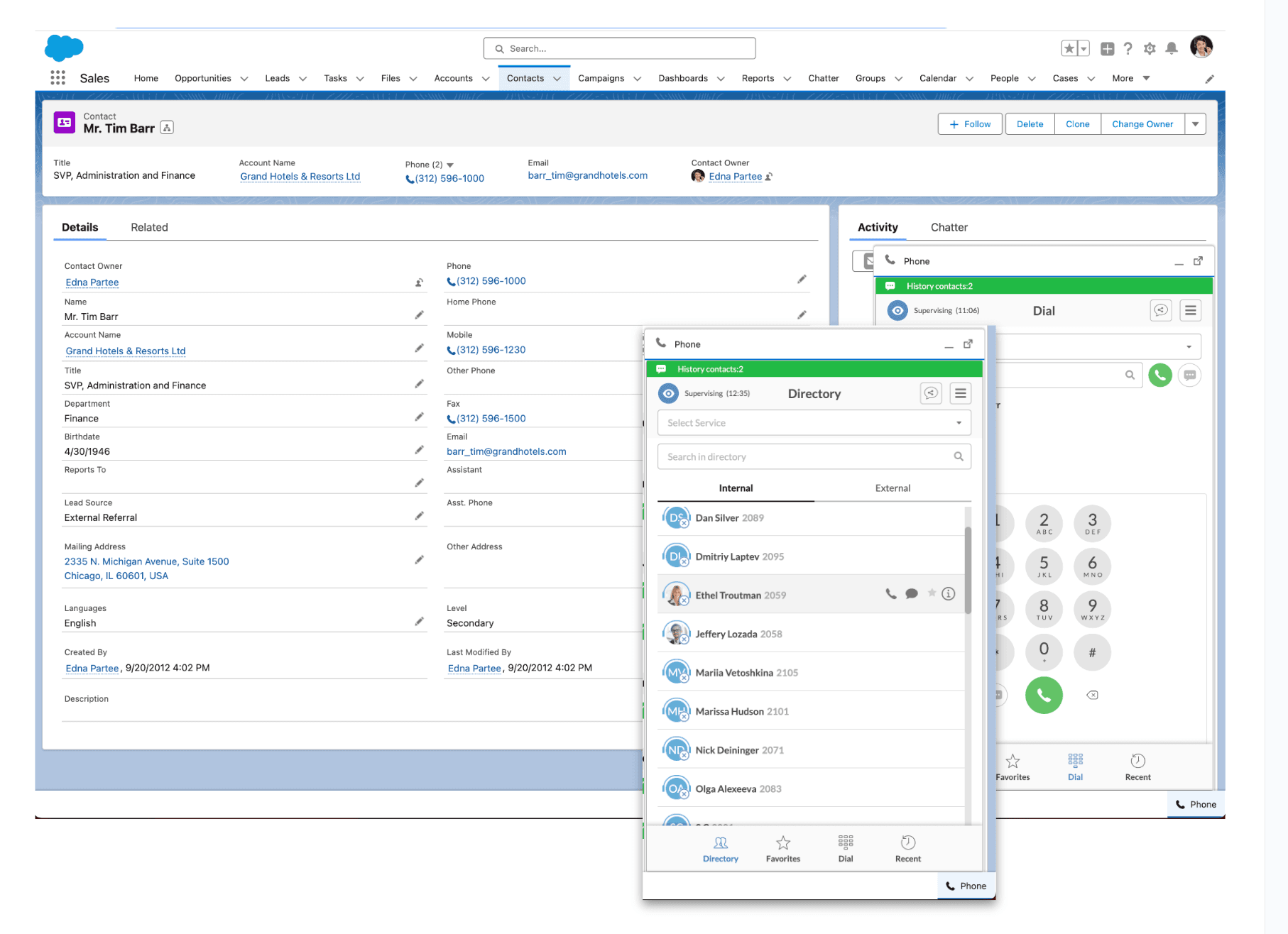Select Dan Silver 2089 in directory
Screen dimensions: 1288x934
tap(811, 518)
